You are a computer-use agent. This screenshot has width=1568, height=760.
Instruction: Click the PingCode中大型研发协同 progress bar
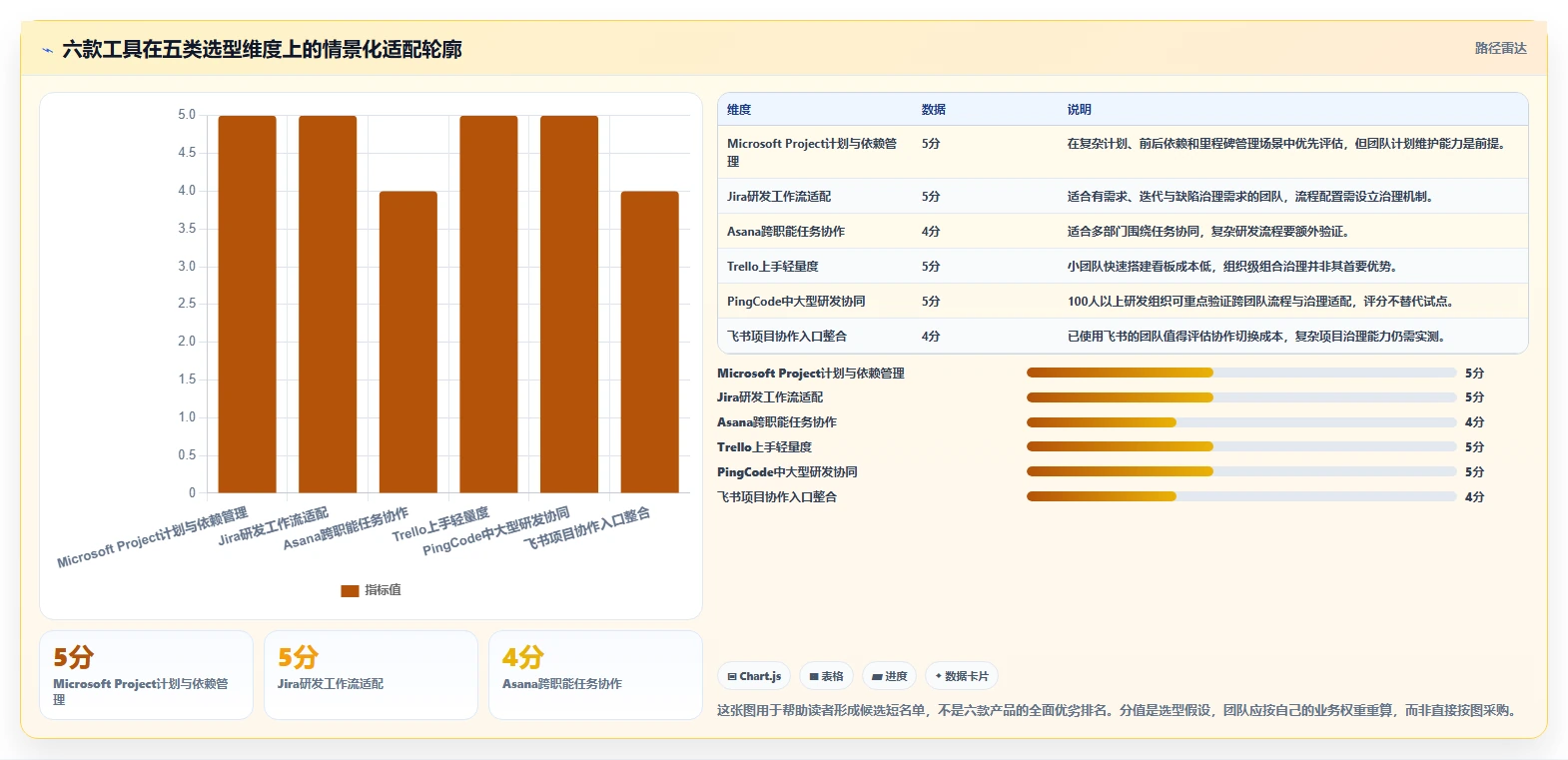pyautogui.click(x=1241, y=471)
